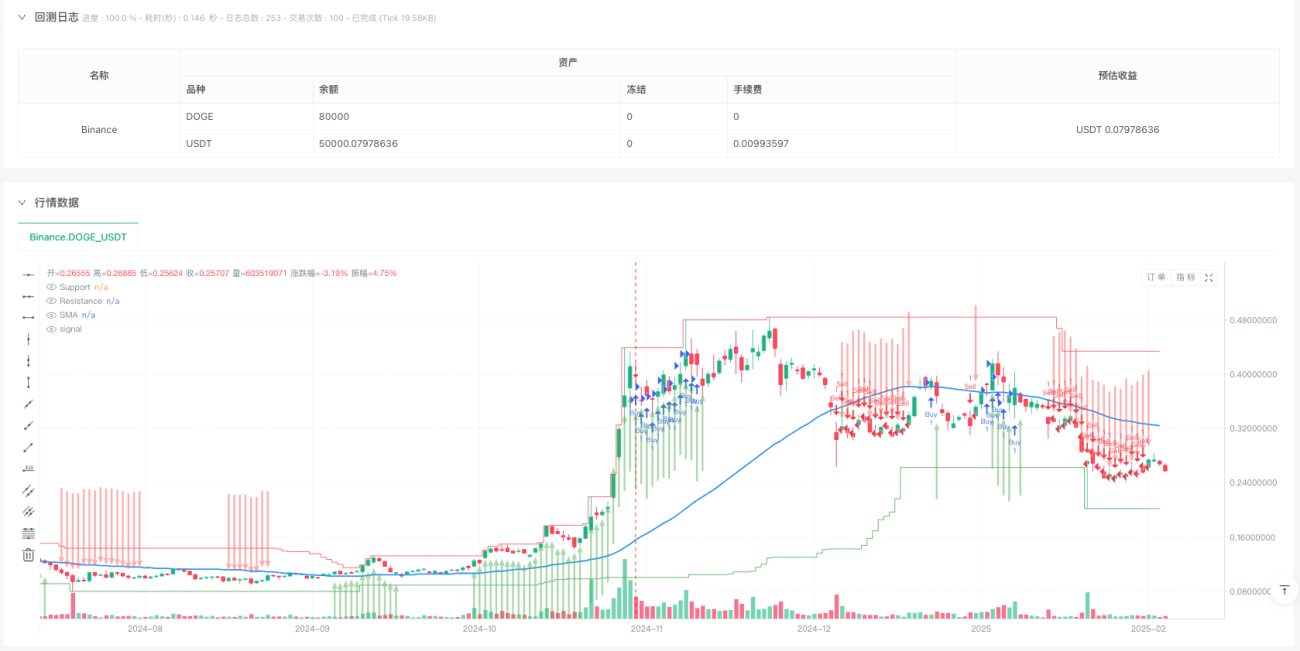The width and height of the screenshot is (1300, 651).
Task: Collapse the 行情数据 section
Action: coord(22,202)
